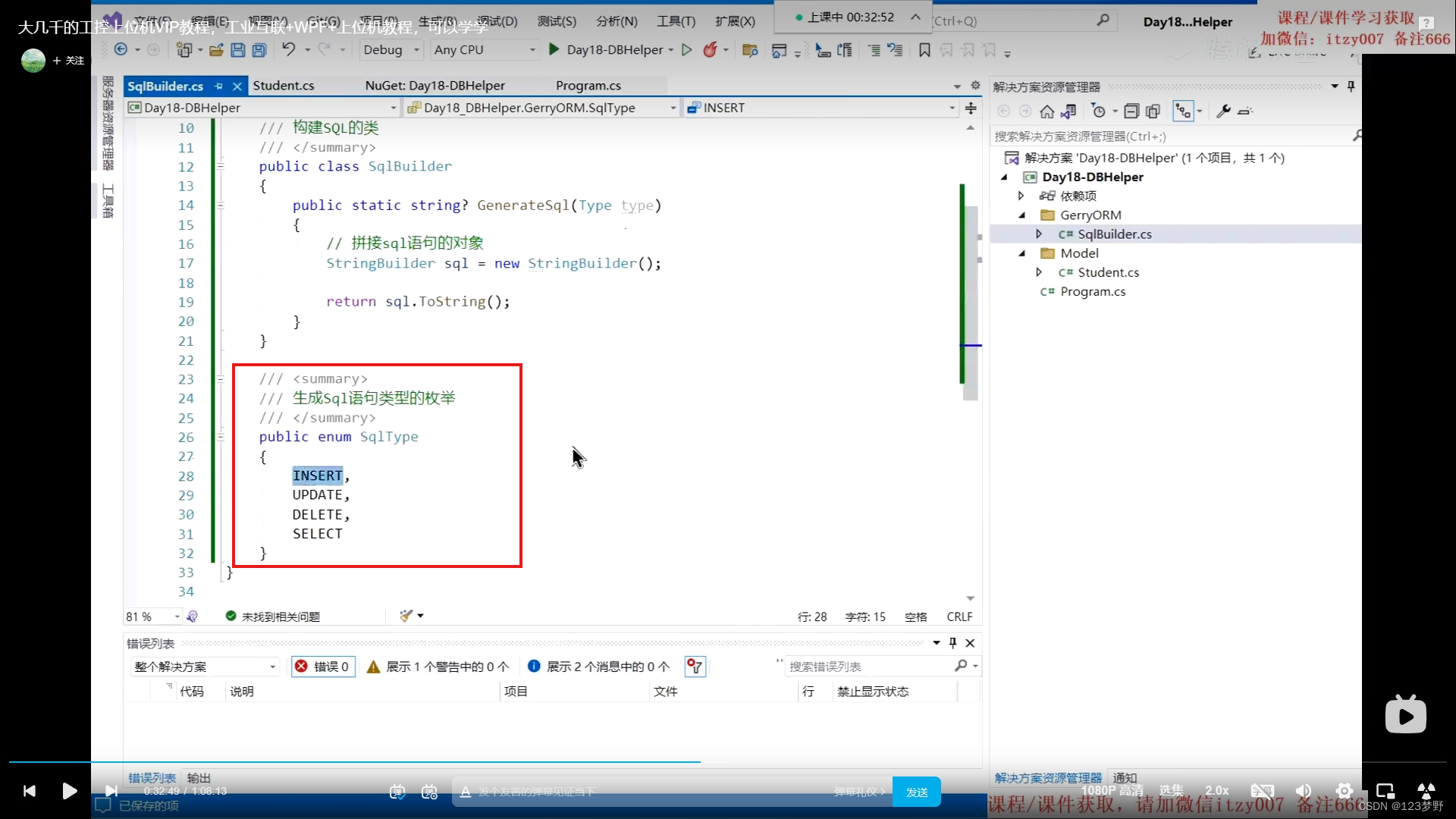Open the Debug configuration dropdown
The image size is (1456, 819).
click(391, 50)
